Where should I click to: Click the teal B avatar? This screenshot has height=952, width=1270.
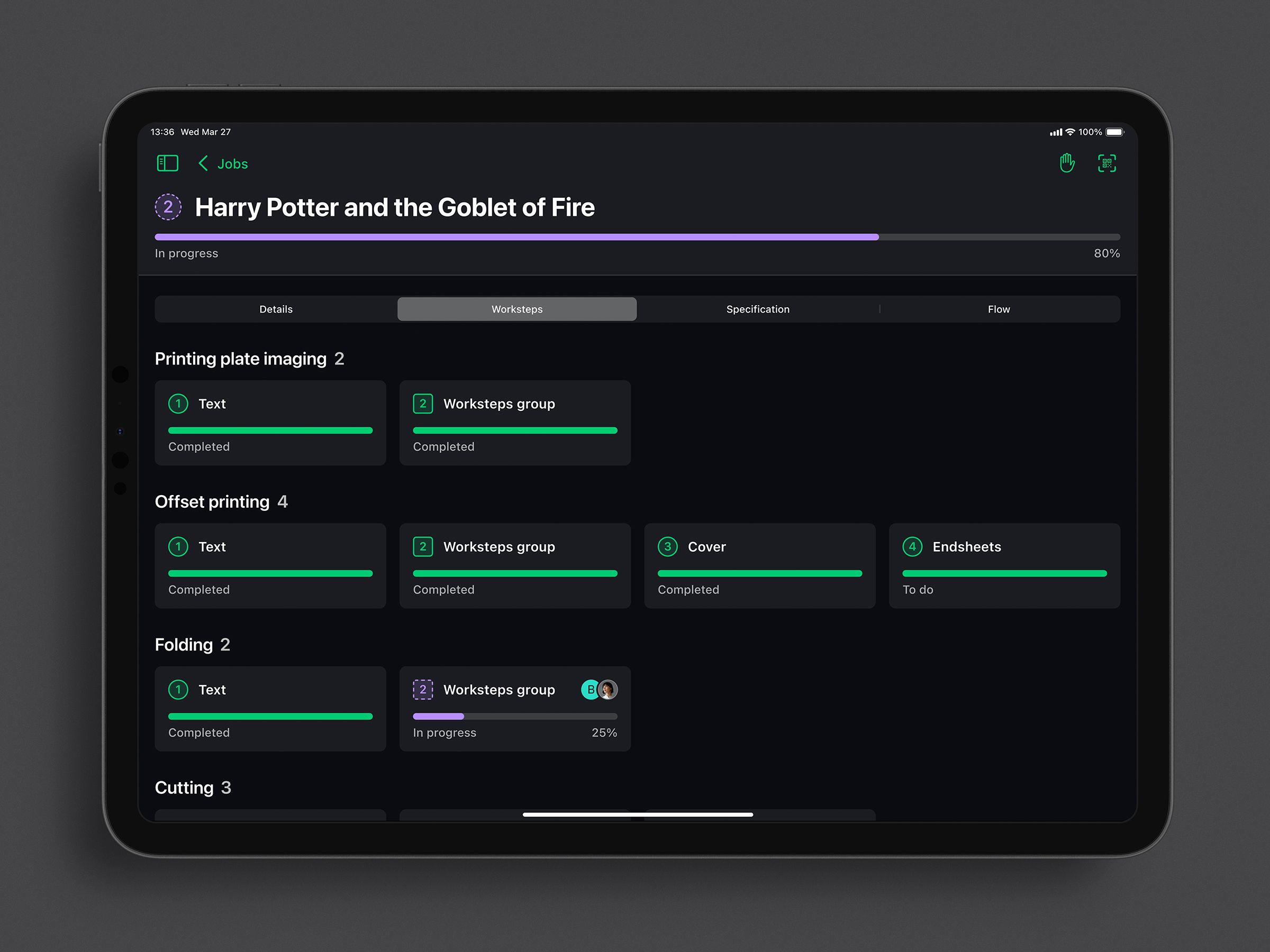589,690
